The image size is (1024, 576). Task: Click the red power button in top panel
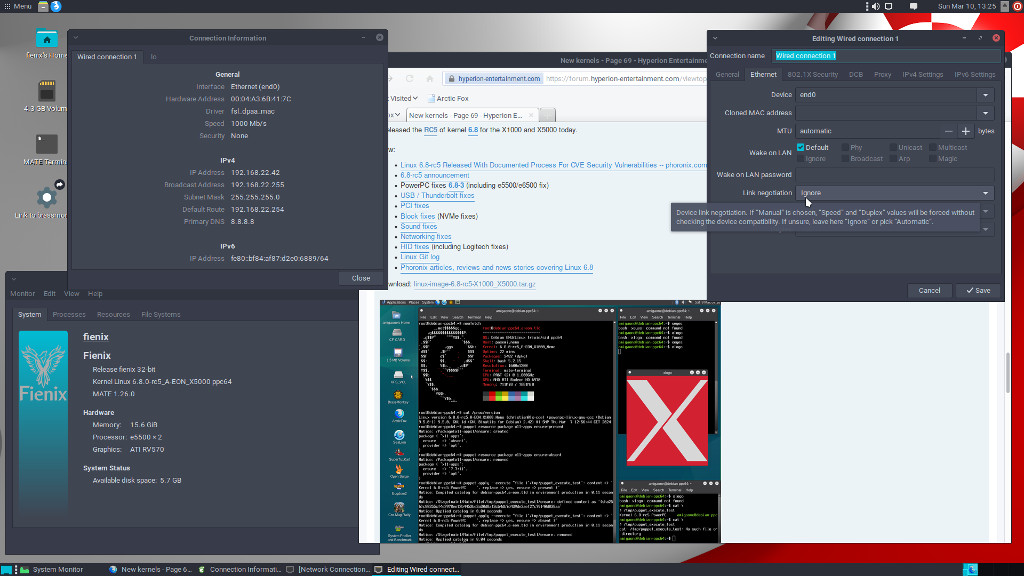point(1017,7)
